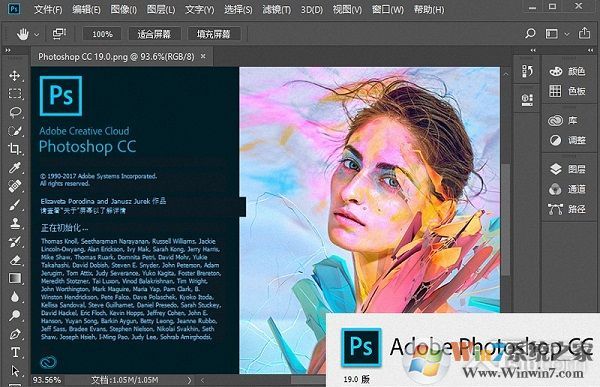
Task: Open the 选择(S) menu
Action: pyautogui.click(x=238, y=9)
